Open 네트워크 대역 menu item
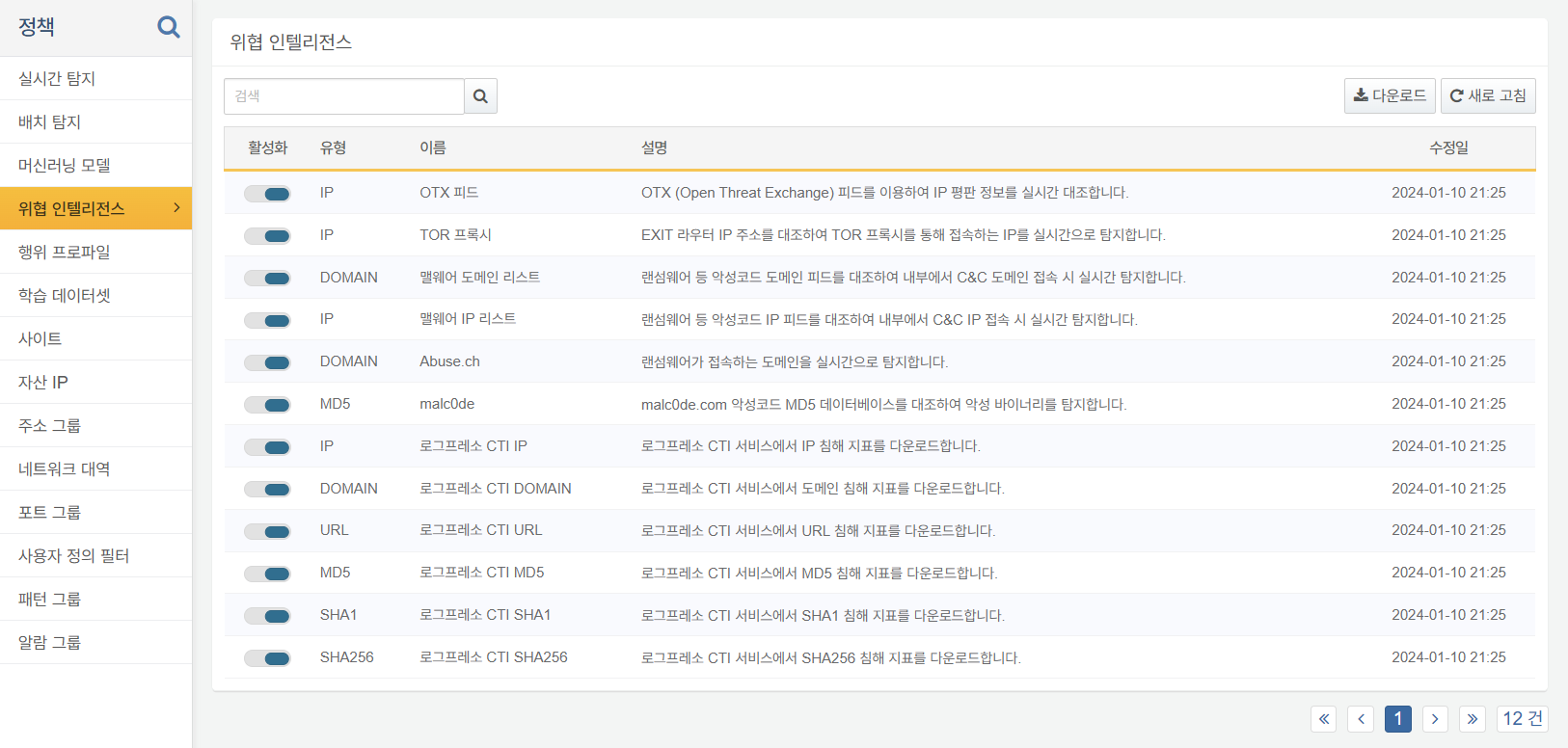This screenshot has height=748, width=1568. pos(95,468)
